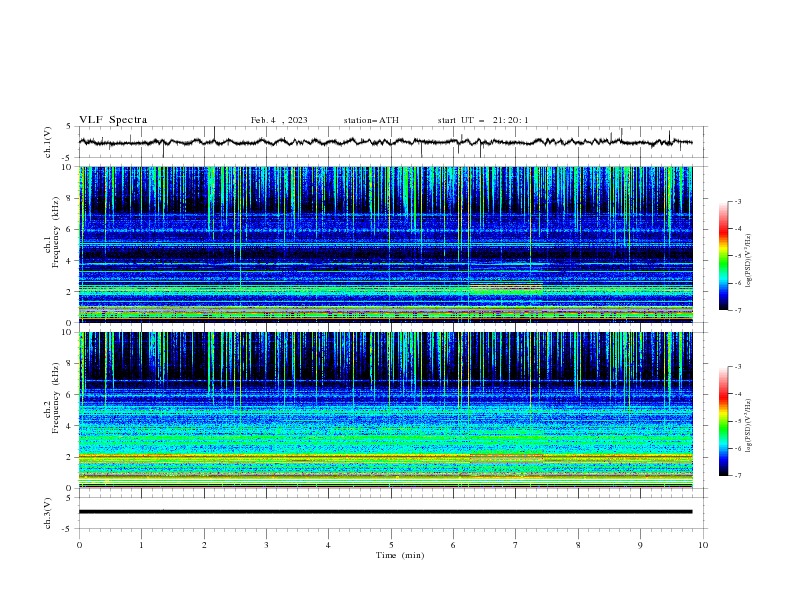Click the "station=ATH" header label
This screenshot has height=612, width=792.
[371, 120]
